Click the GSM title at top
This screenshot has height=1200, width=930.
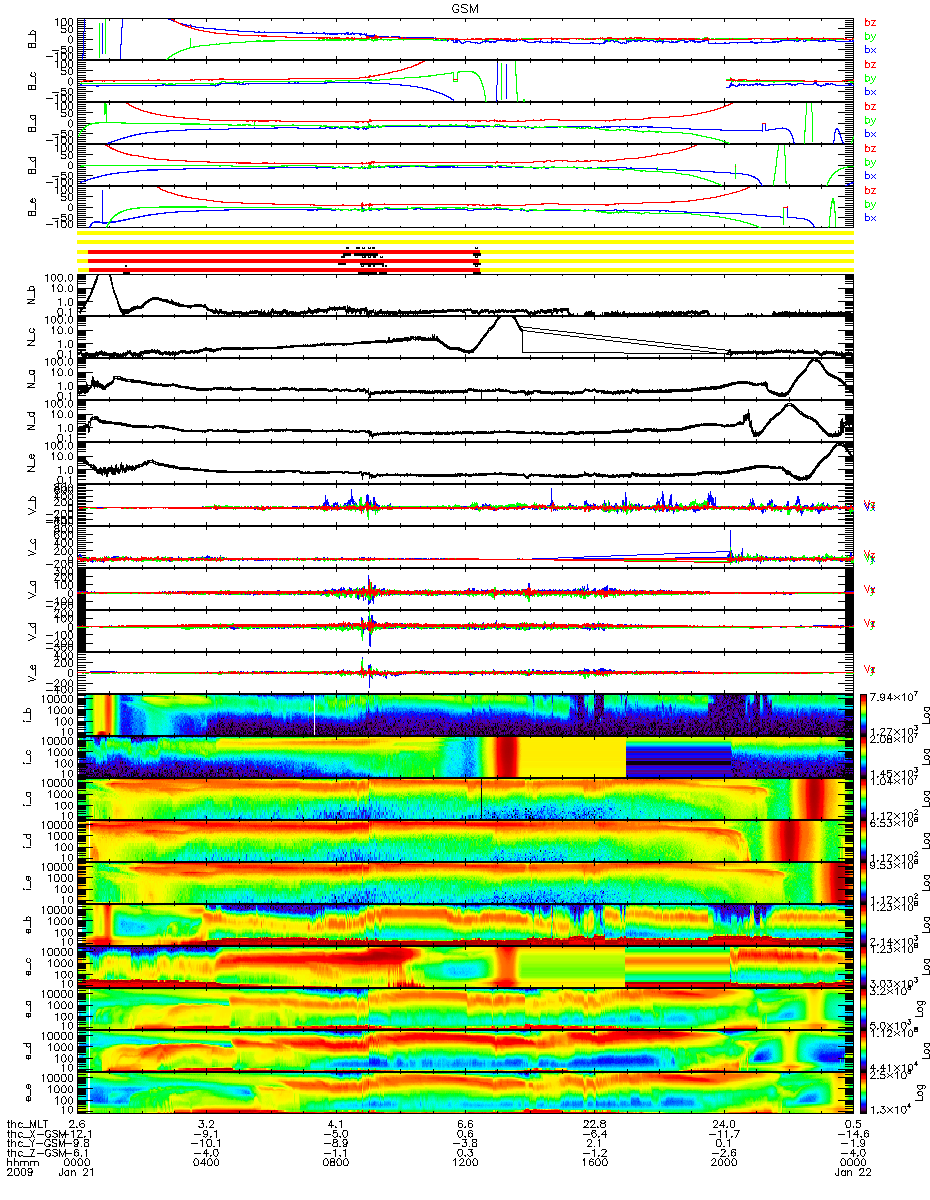pos(464,7)
